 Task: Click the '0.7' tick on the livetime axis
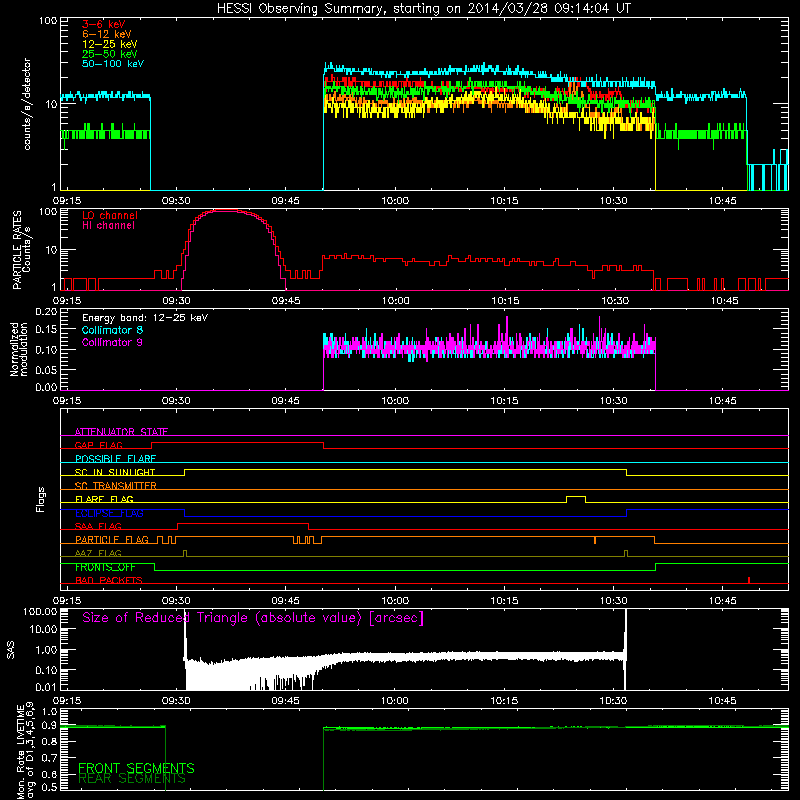(x=50, y=758)
